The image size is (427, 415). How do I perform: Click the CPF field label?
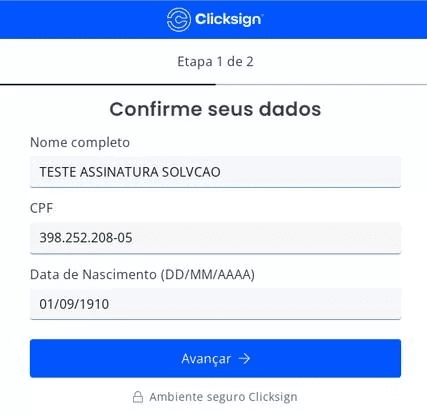(x=42, y=208)
